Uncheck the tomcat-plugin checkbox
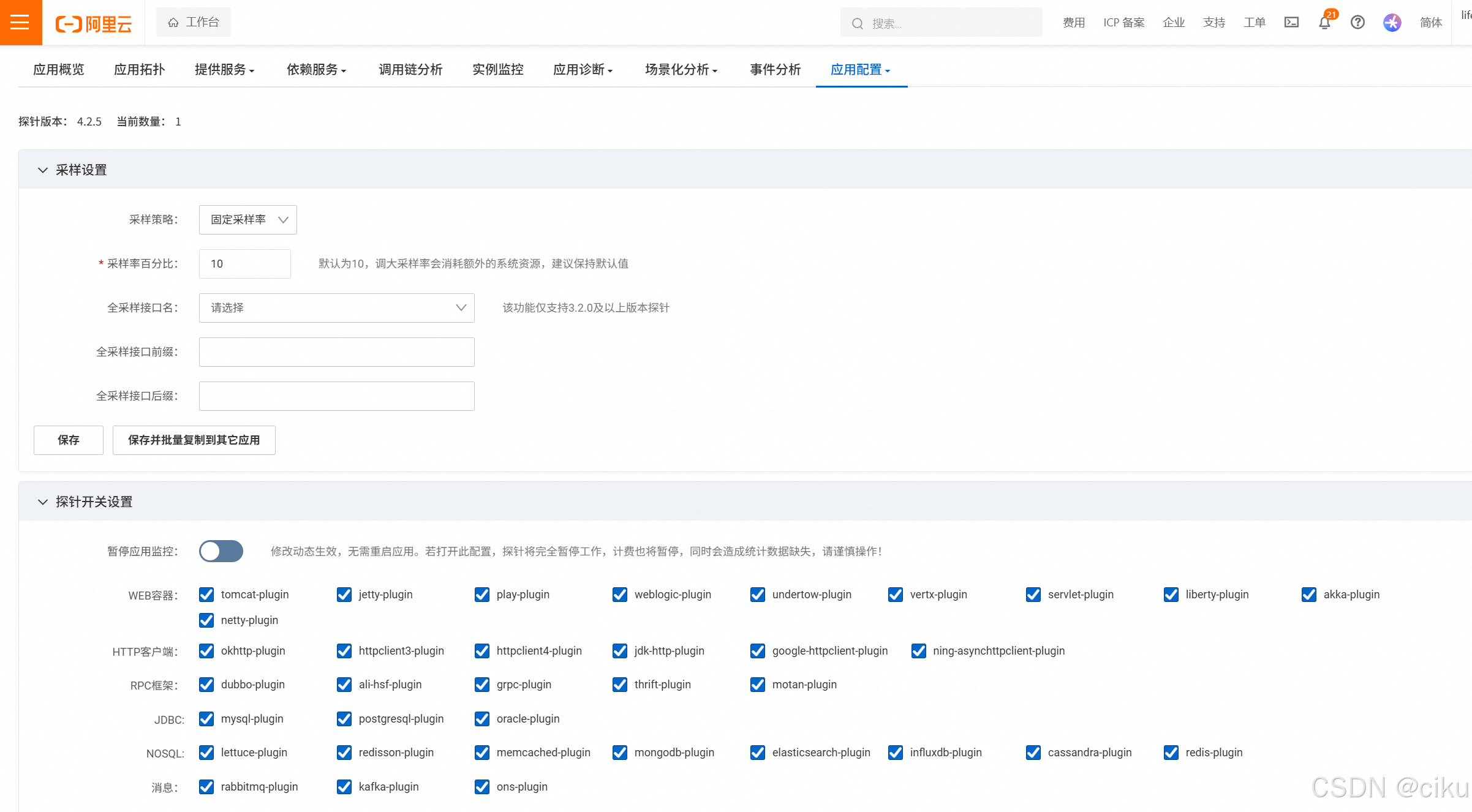 tap(206, 595)
